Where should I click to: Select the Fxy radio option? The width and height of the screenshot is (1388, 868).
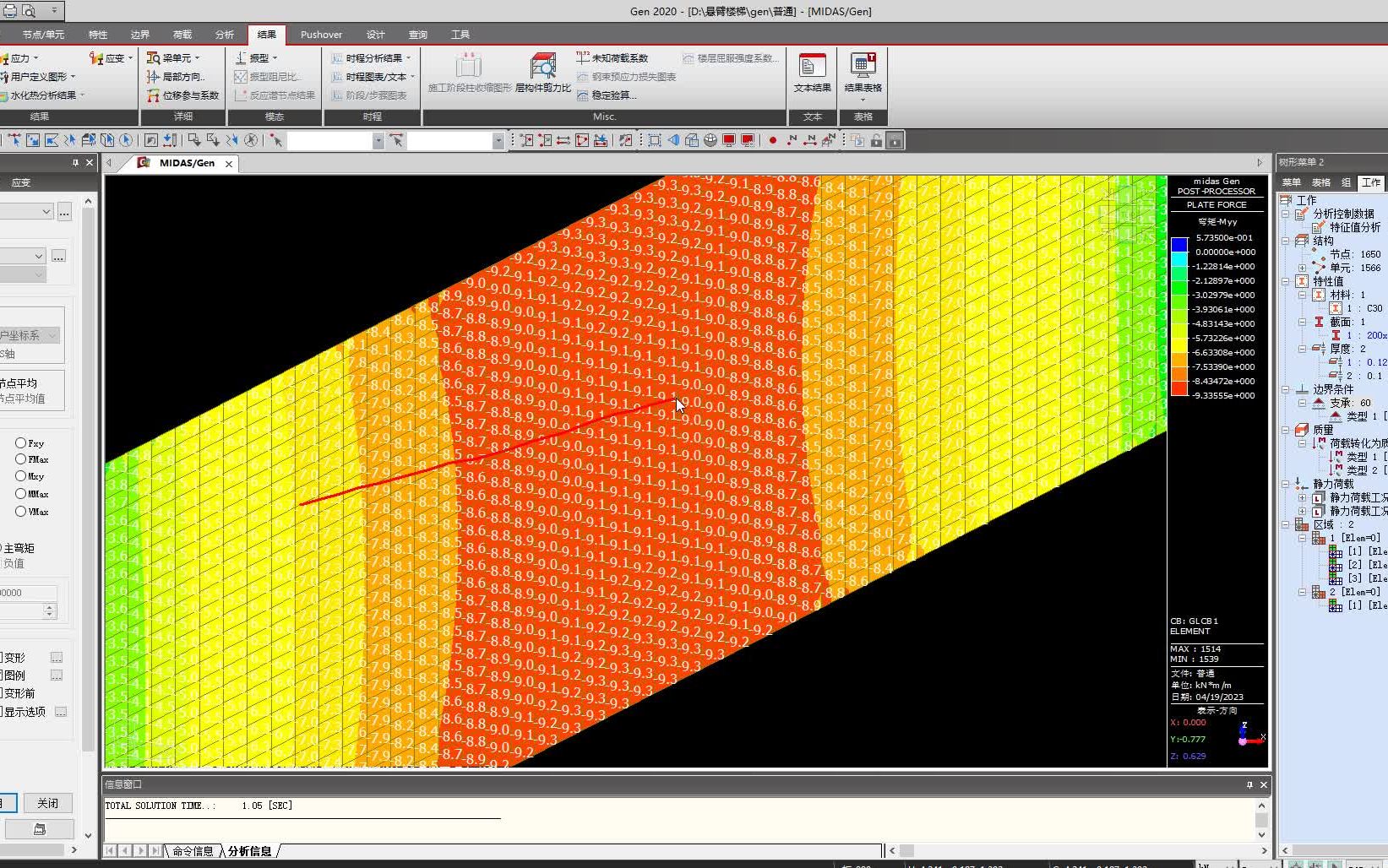click(x=20, y=442)
